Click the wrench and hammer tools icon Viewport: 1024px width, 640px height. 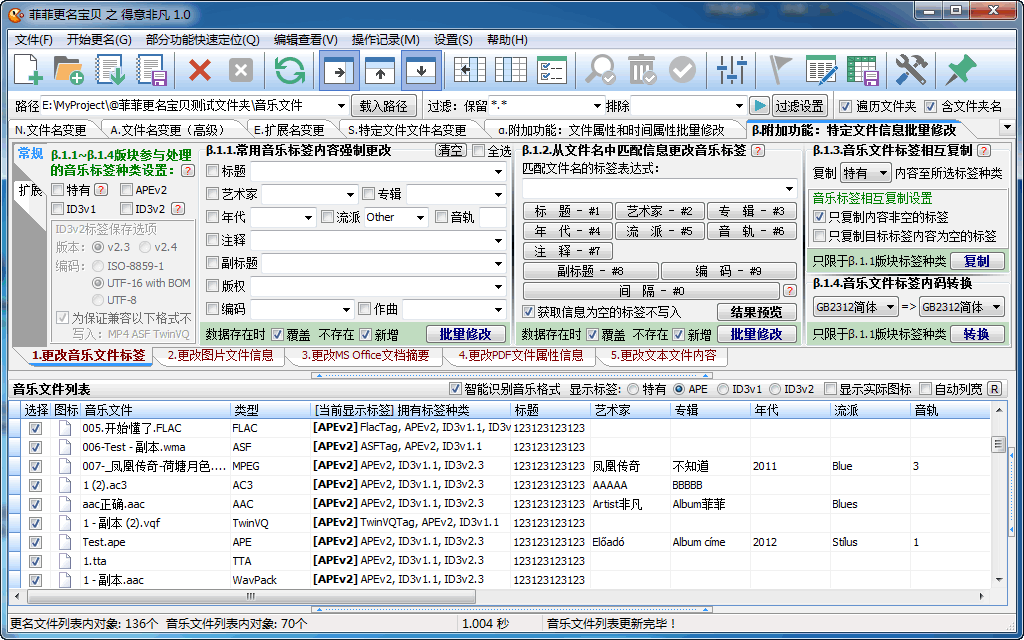[x=911, y=70]
